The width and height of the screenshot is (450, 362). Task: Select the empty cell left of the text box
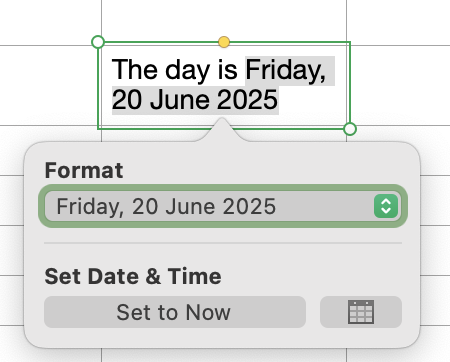click(51, 85)
